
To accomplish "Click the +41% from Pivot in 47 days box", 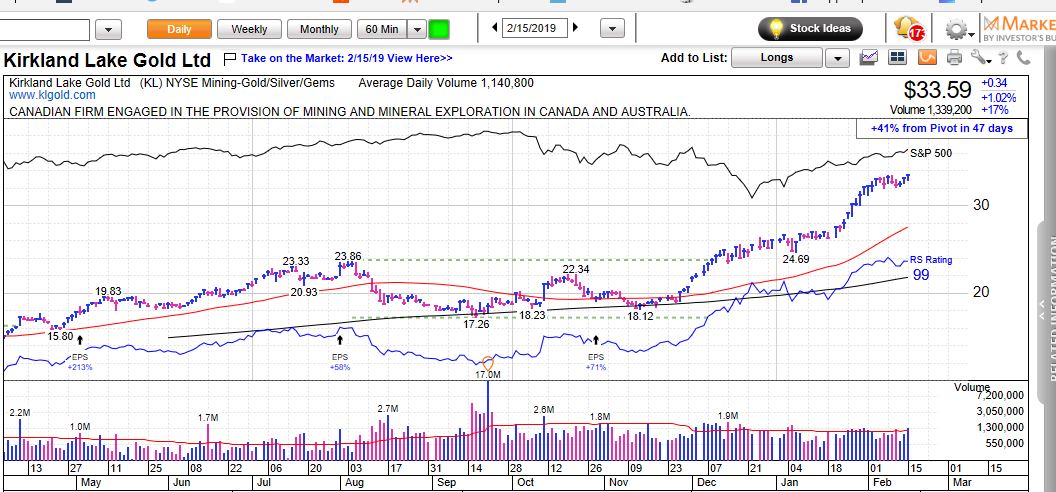I will pos(942,128).
